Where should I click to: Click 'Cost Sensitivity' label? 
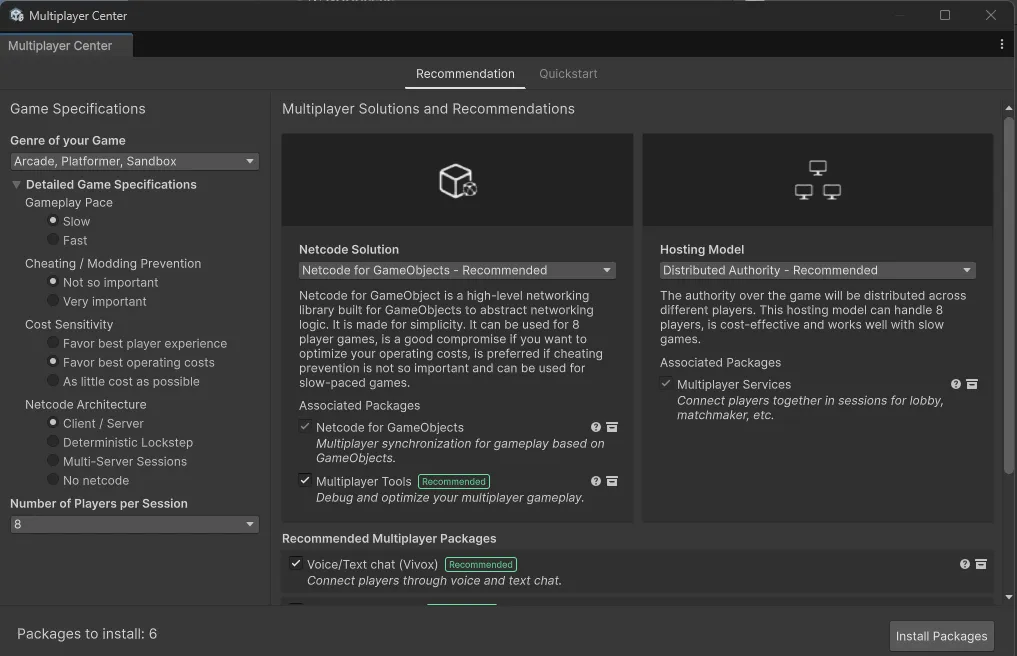click(x=69, y=324)
